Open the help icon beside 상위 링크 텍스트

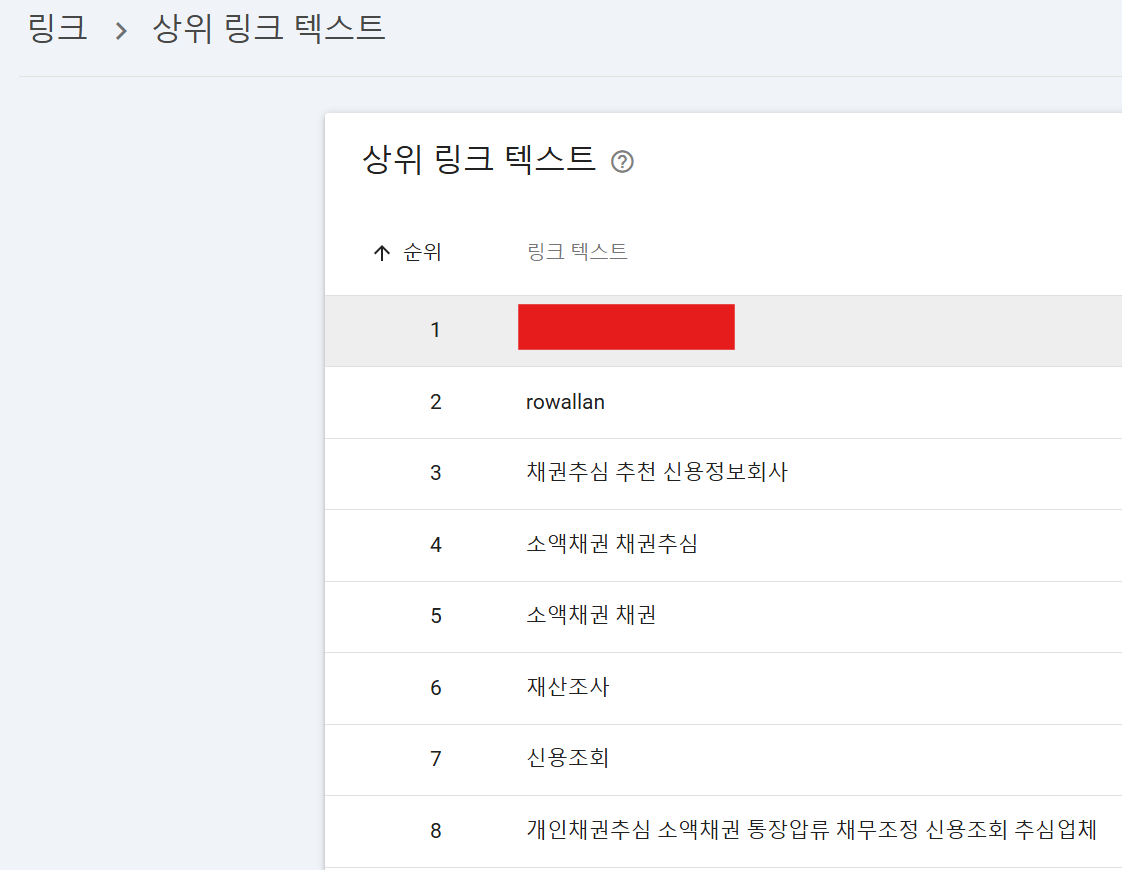[622, 162]
